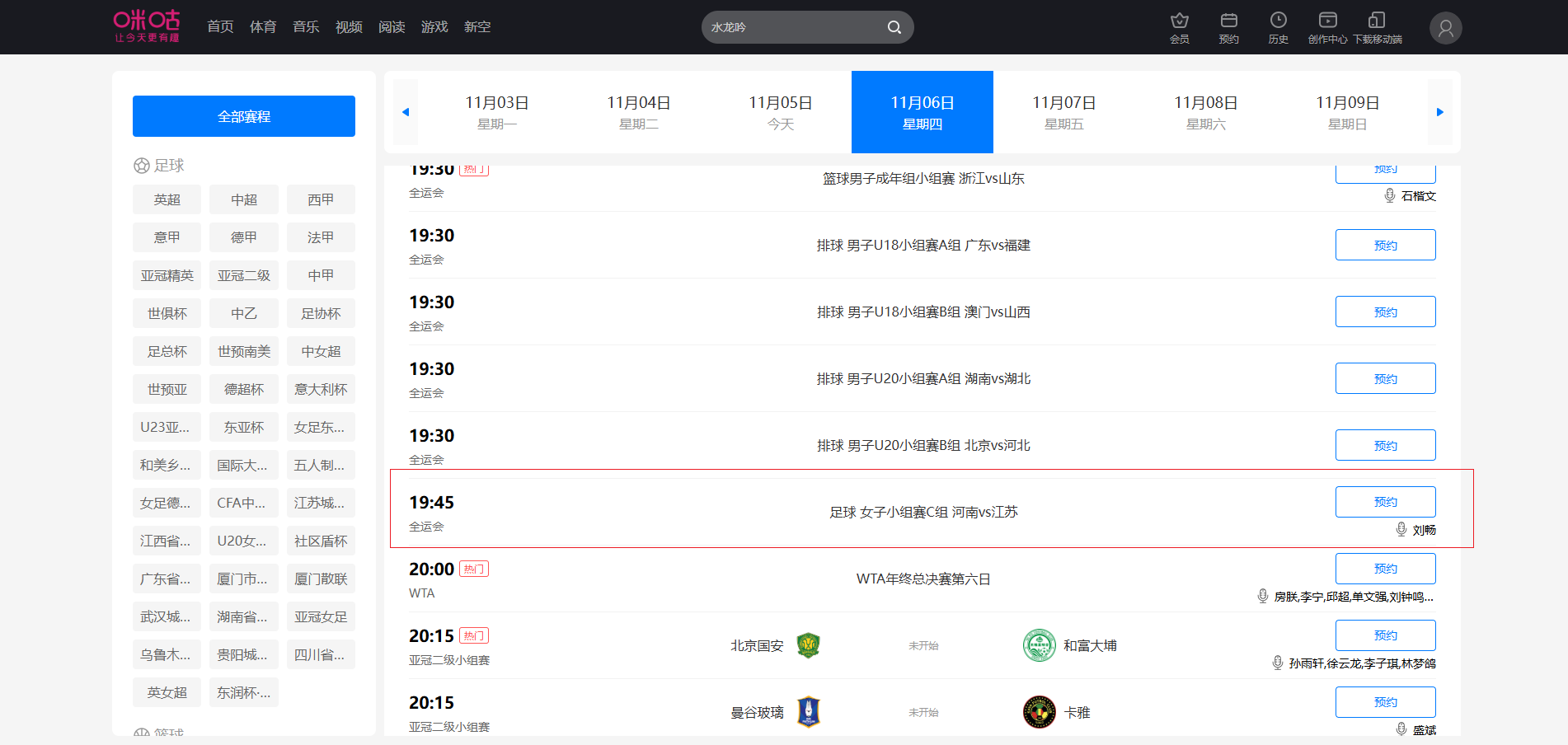
Task: Select the 11月03日 星期一 date tab
Action: (x=497, y=112)
